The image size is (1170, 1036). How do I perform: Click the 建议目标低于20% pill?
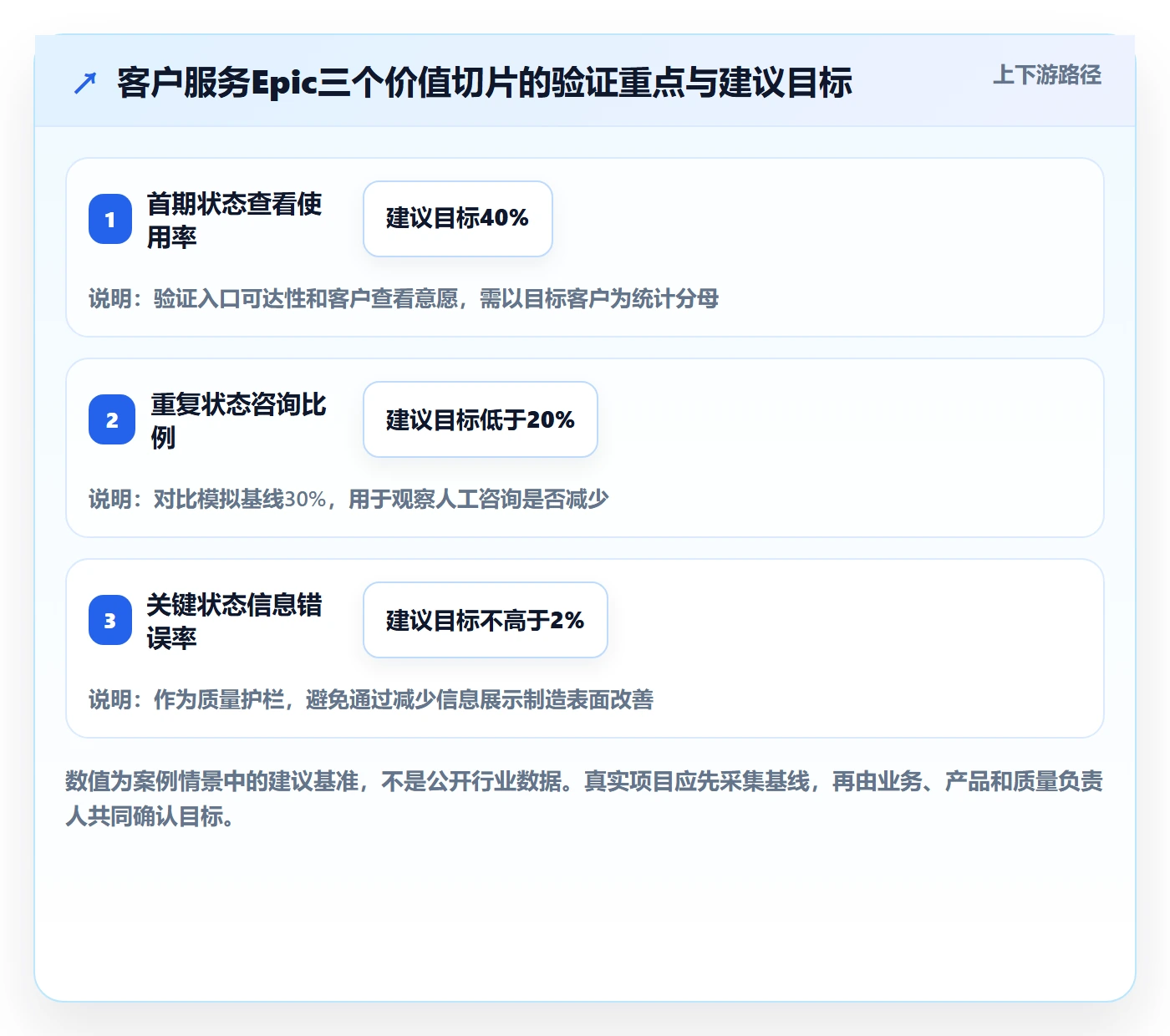[x=481, y=419]
